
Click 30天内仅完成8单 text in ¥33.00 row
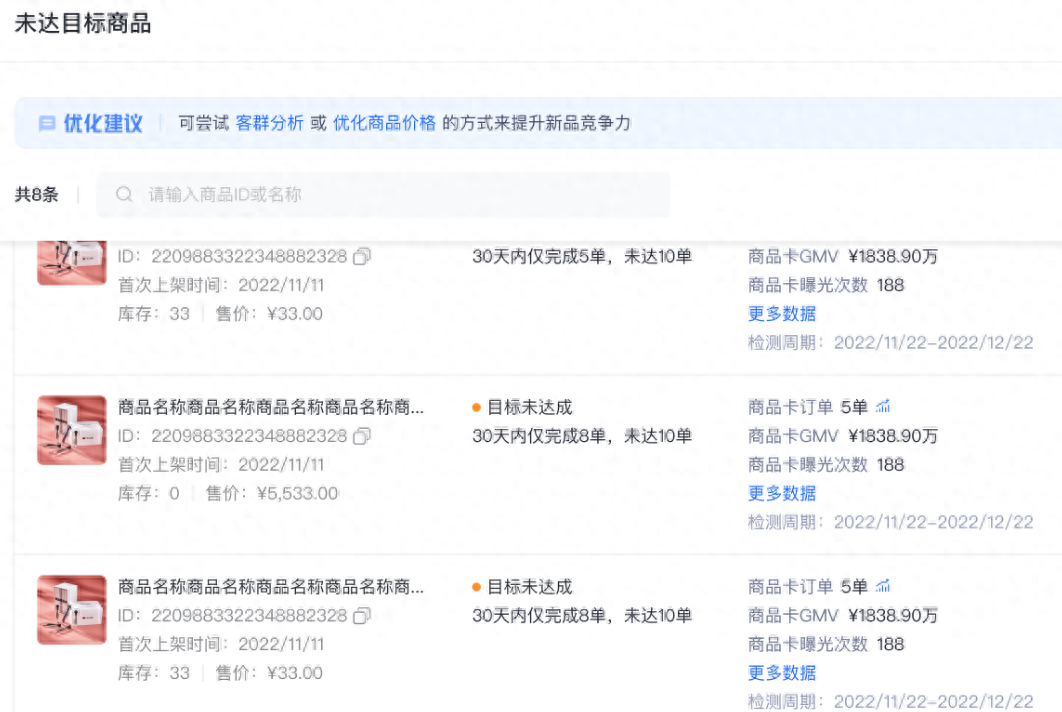pyautogui.click(x=582, y=616)
